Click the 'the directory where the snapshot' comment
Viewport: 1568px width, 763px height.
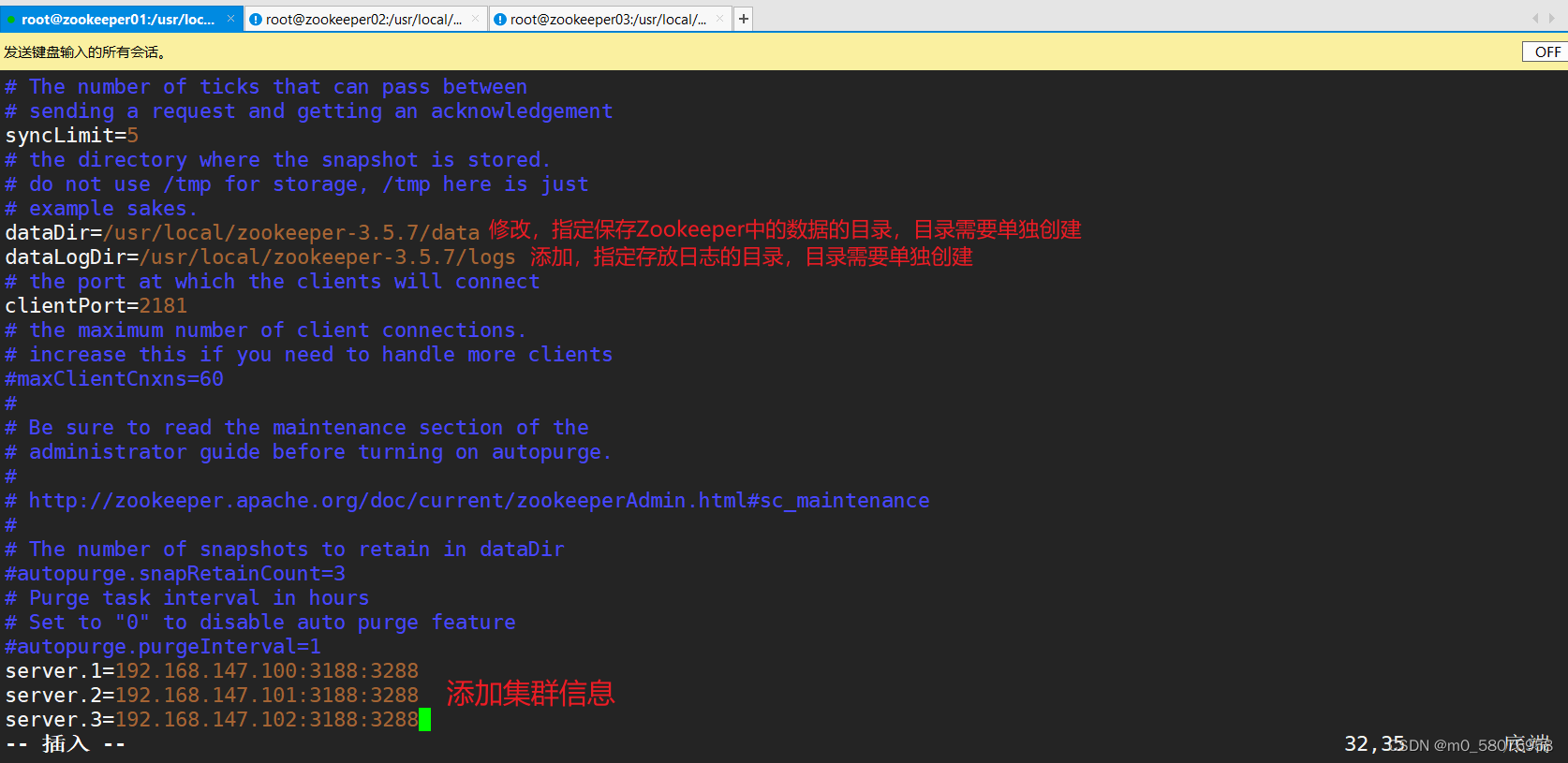[278, 160]
